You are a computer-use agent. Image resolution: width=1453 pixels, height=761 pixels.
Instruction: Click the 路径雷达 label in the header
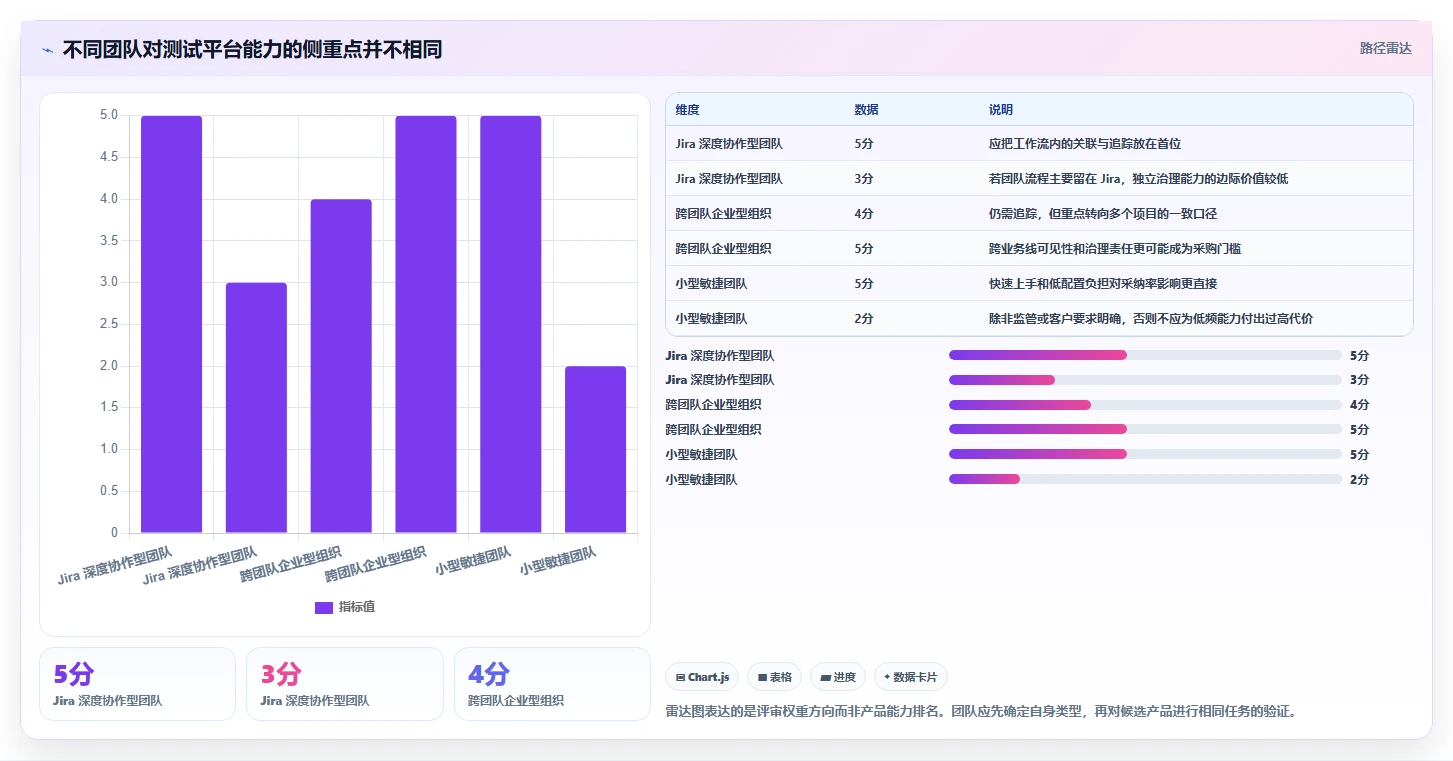(1385, 48)
